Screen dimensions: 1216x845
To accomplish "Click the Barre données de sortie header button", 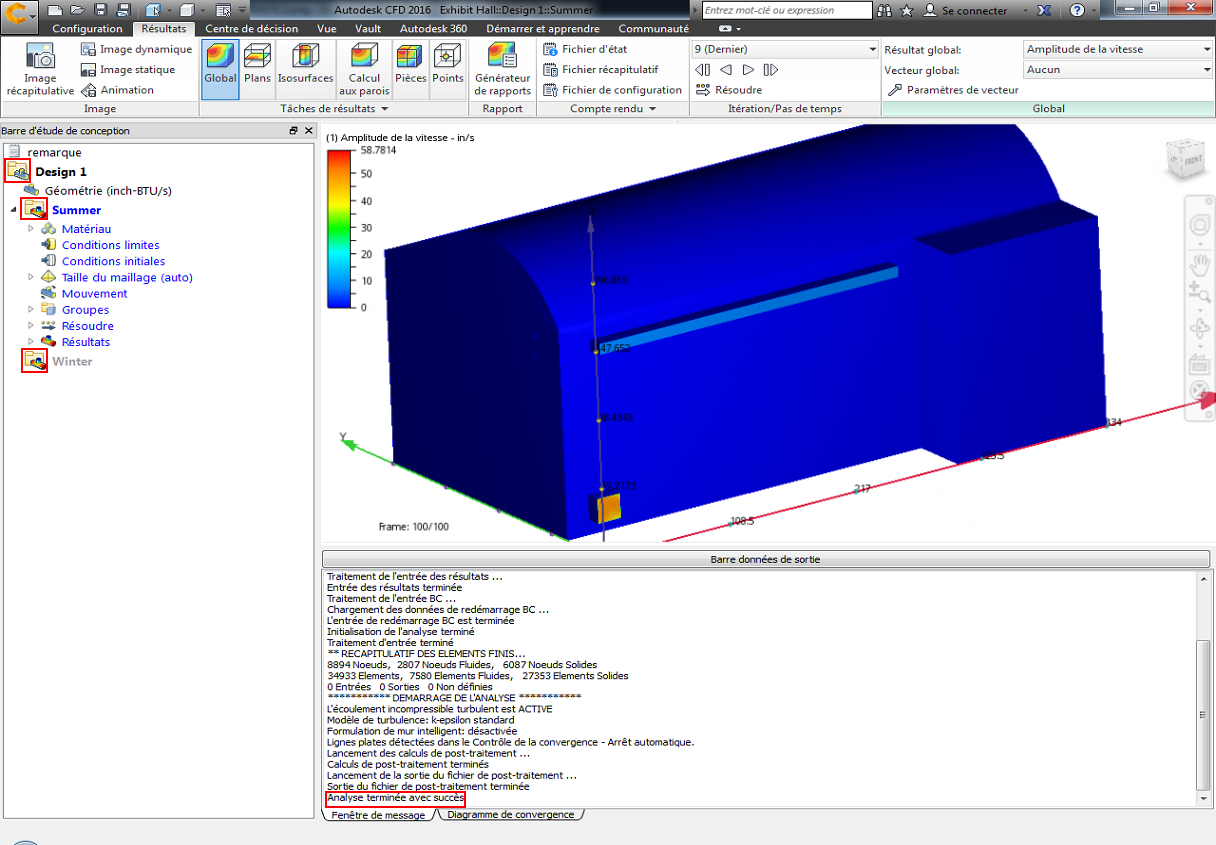I will tap(766, 559).
